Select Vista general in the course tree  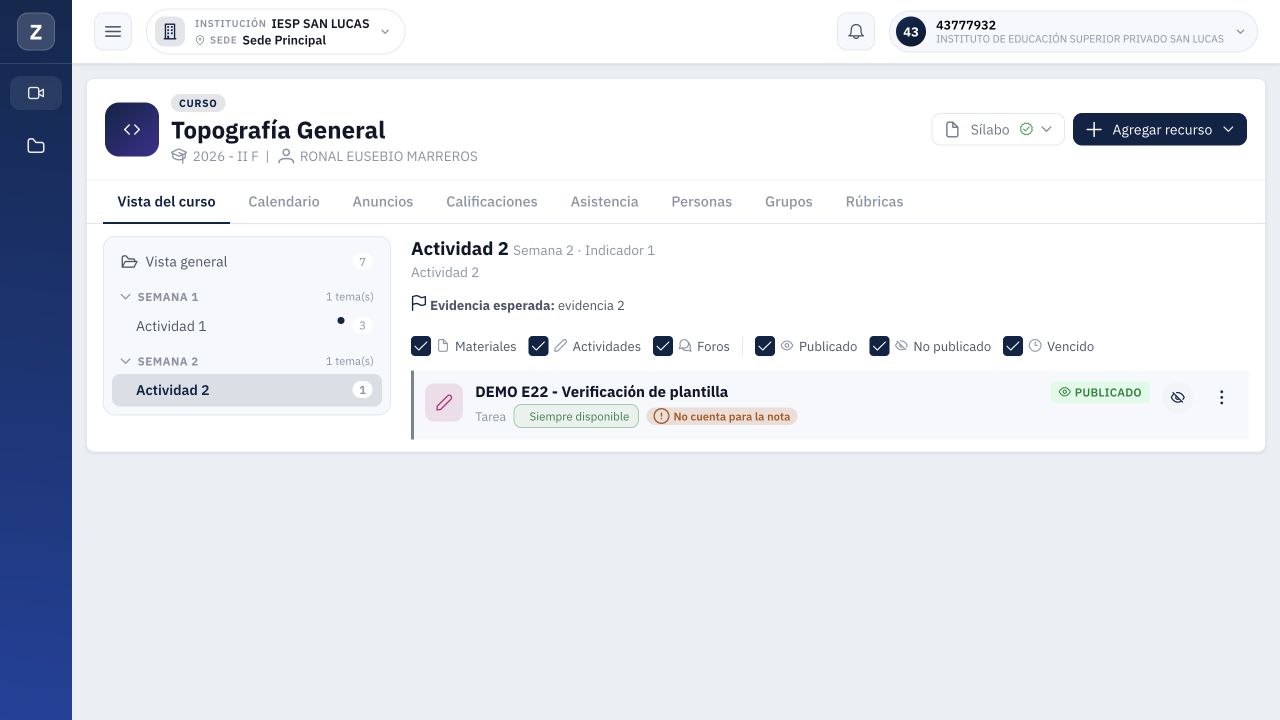coord(247,262)
